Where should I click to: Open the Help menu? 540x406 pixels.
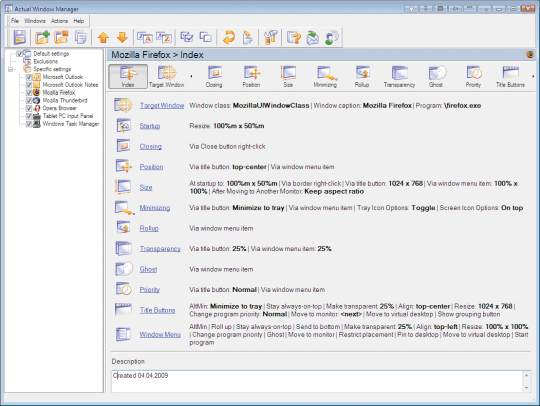pyautogui.click(x=79, y=21)
